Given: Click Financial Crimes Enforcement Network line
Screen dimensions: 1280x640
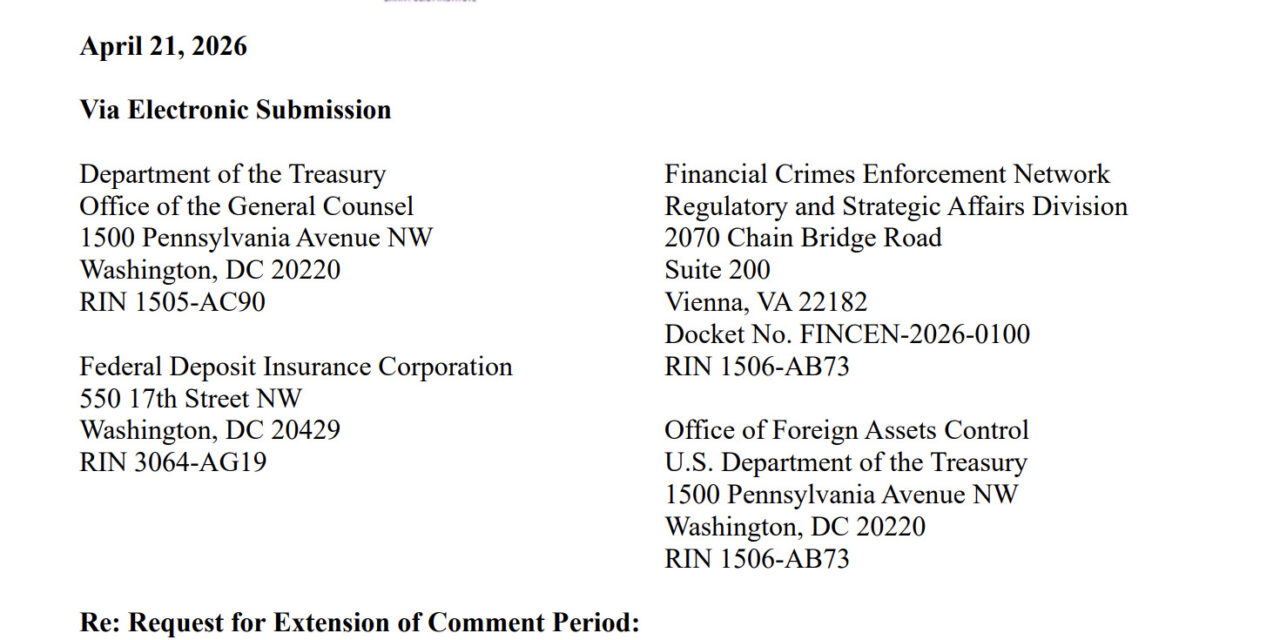Looking at the screenshot, I should click(x=887, y=174).
